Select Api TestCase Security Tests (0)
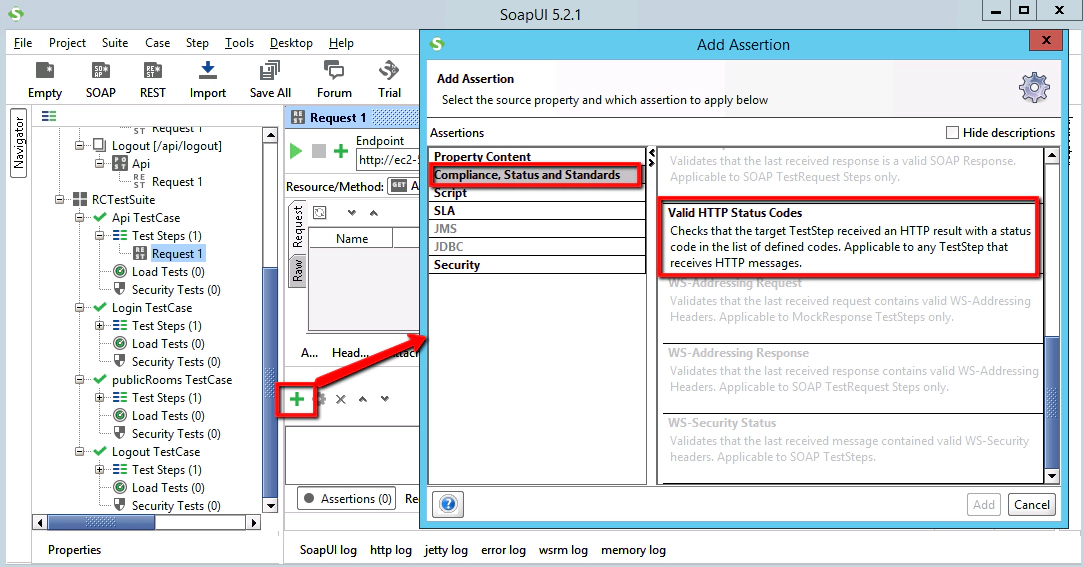Viewport: 1084px width, 567px height. pos(176,290)
